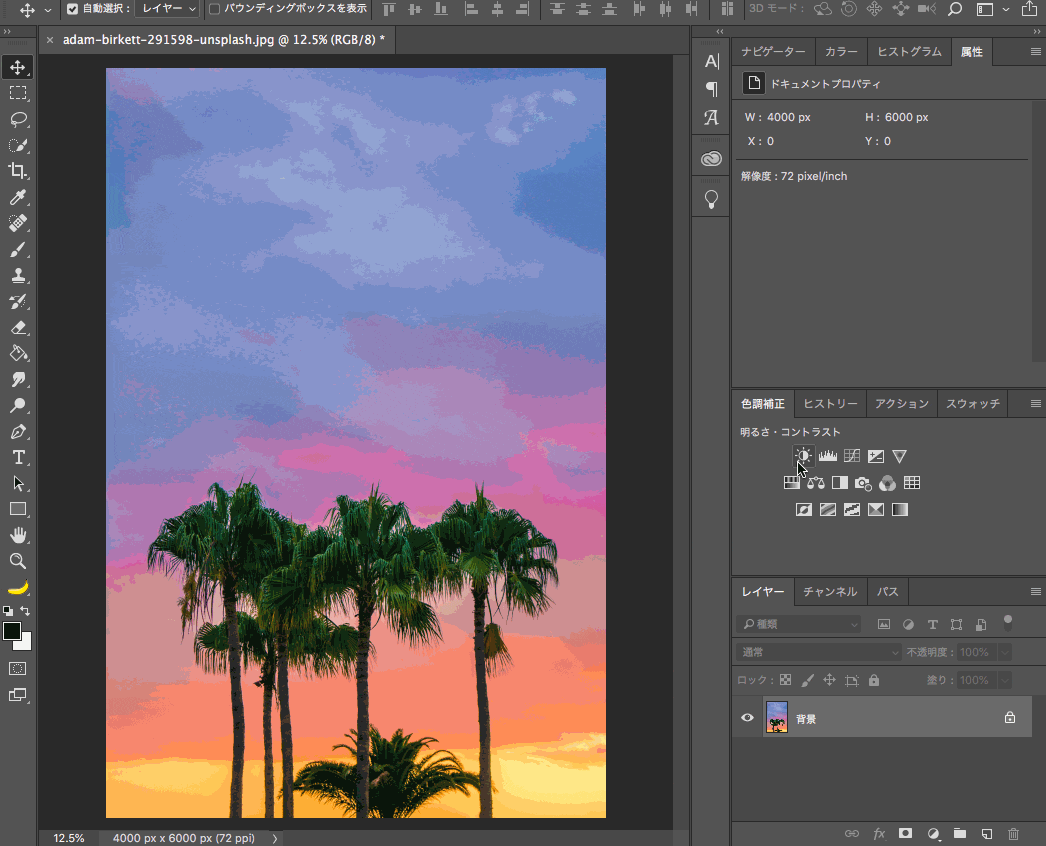Add a Vibrance adjustment
Image resolution: width=1046 pixels, height=846 pixels.
point(900,456)
